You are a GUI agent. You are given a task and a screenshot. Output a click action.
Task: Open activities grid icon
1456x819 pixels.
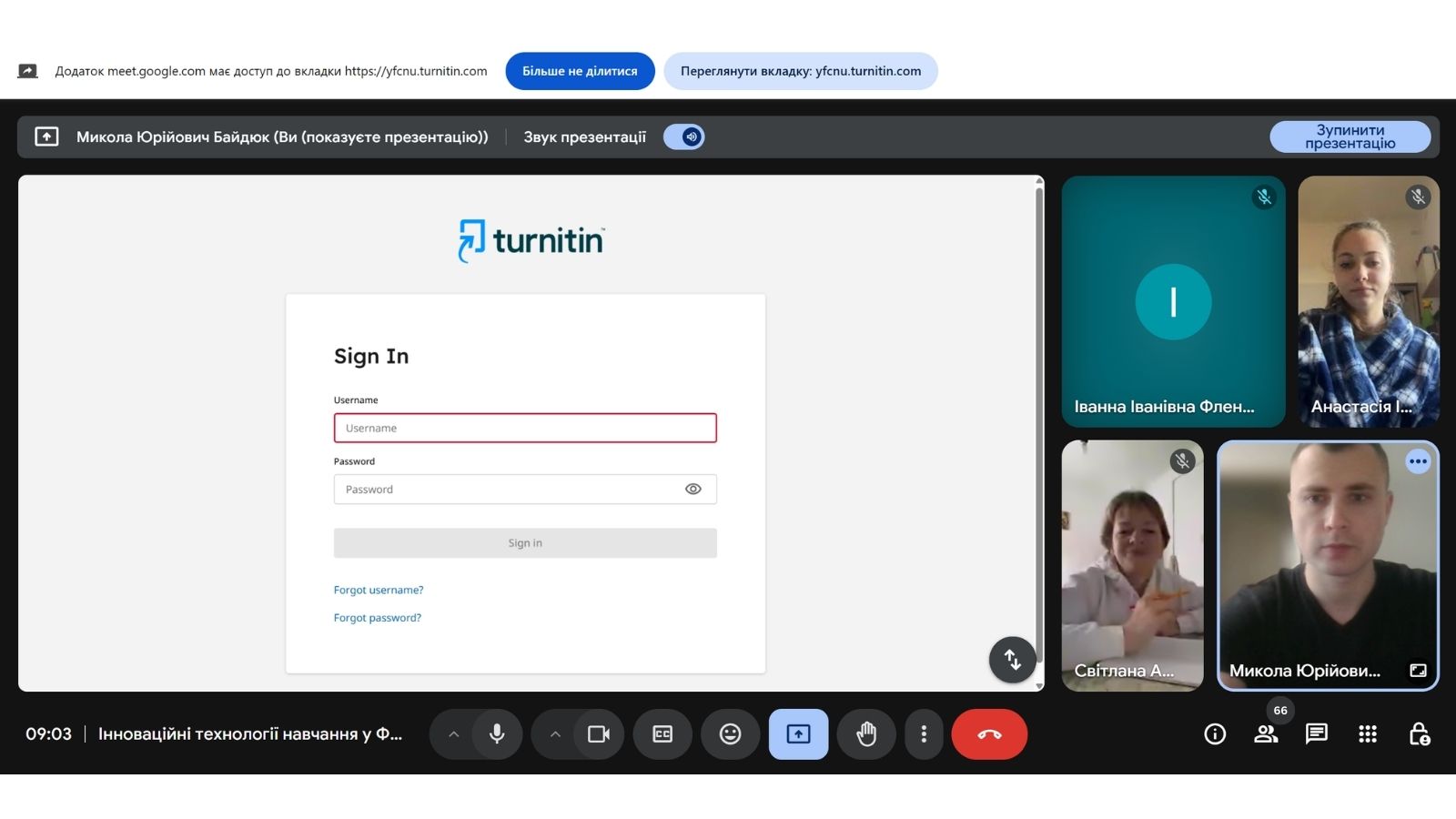pos(1368,734)
